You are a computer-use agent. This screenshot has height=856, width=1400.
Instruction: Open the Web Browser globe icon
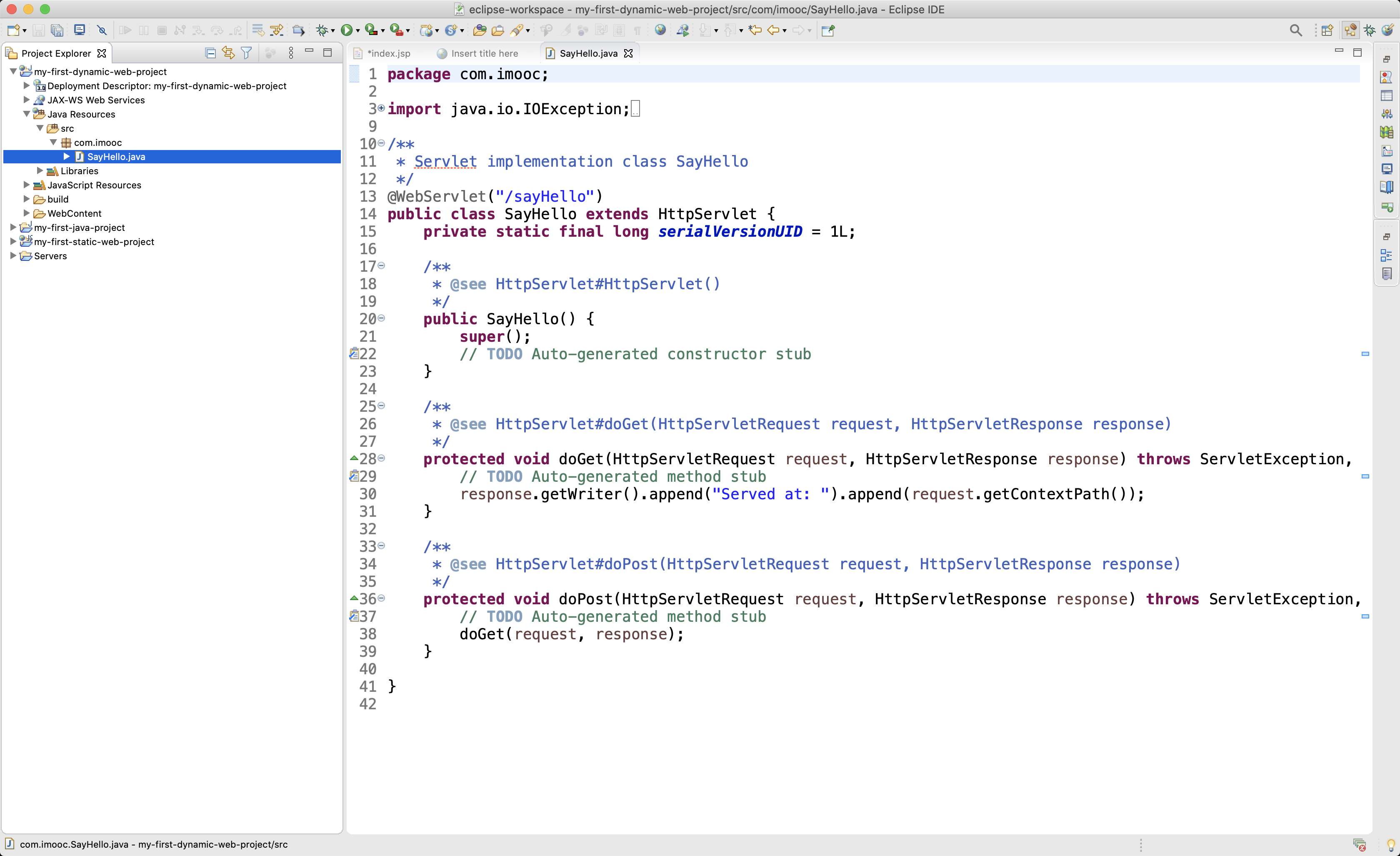660,30
